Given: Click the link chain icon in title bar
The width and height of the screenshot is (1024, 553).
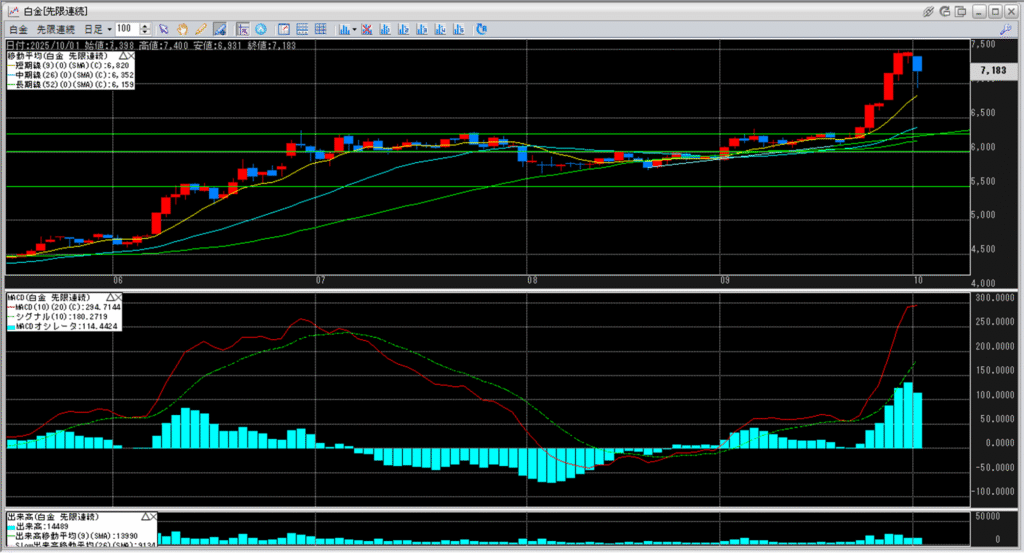Looking at the screenshot, I should (929, 10).
